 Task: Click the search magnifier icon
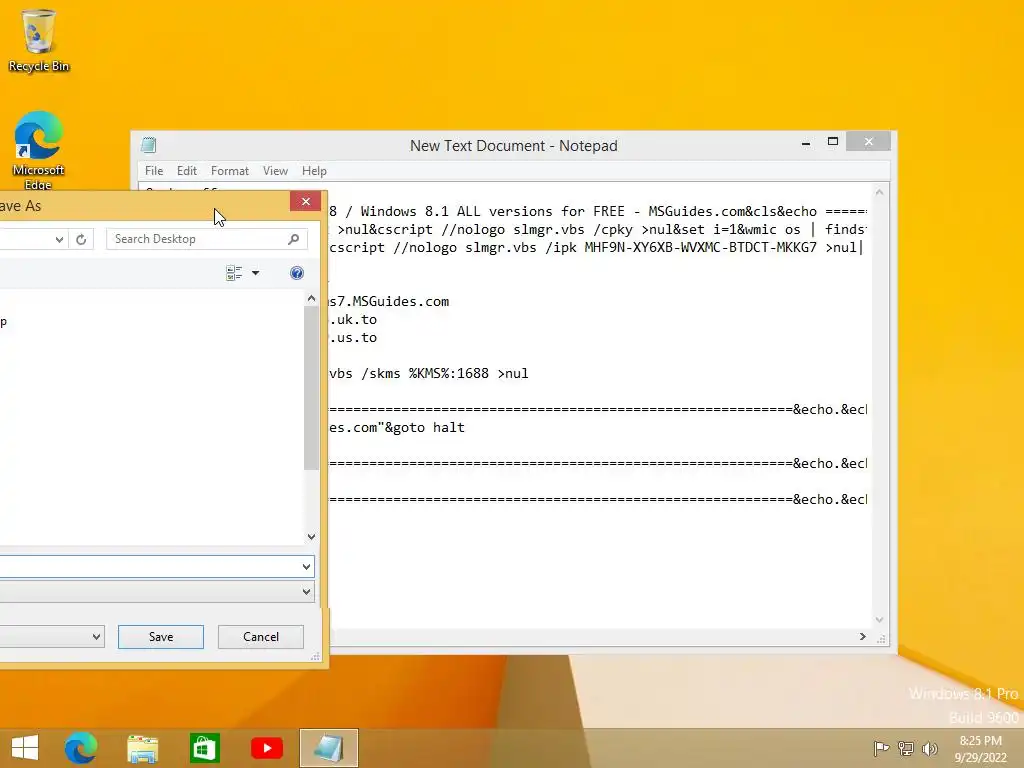[294, 239]
